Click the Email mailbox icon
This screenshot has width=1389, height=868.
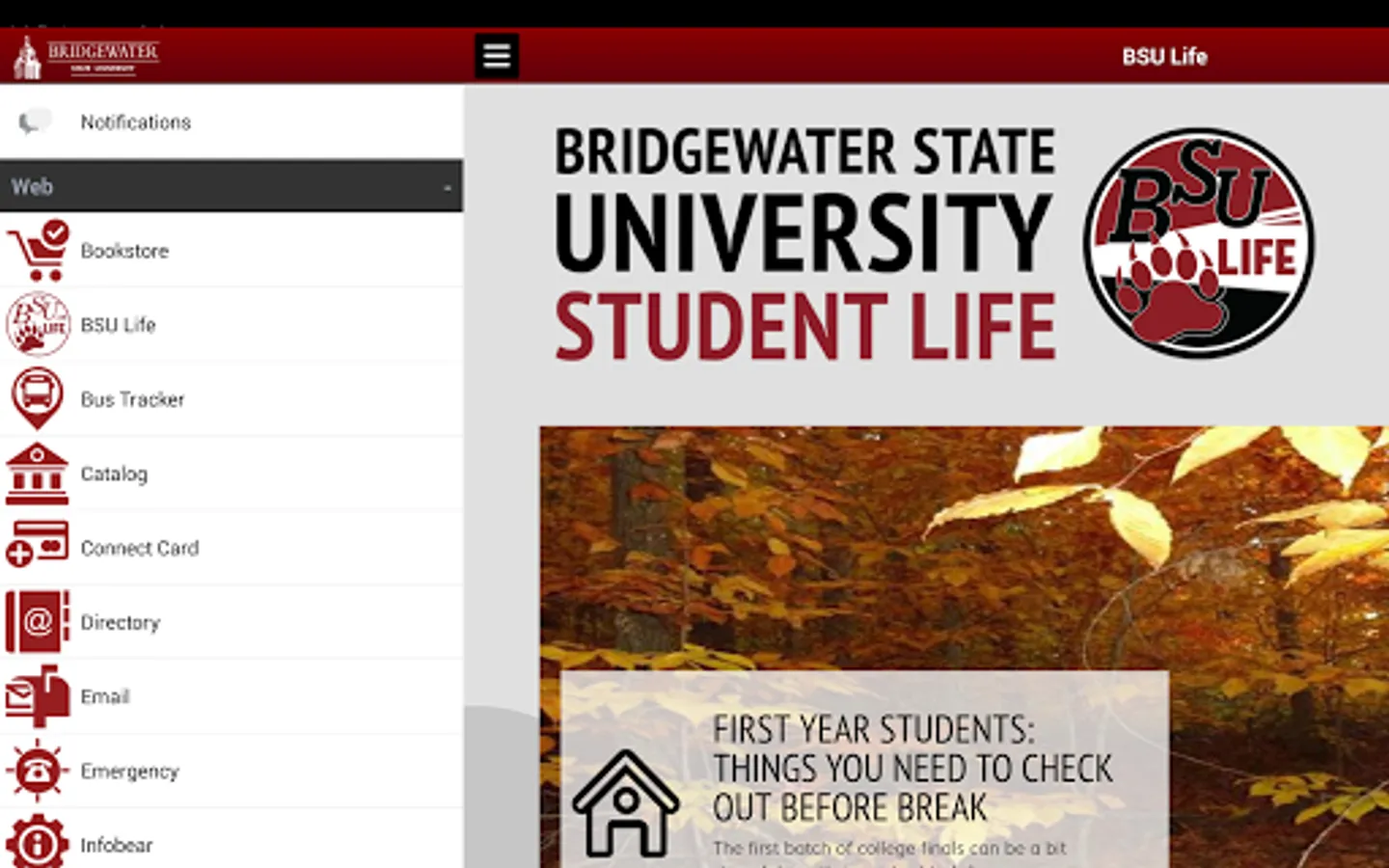click(38, 696)
